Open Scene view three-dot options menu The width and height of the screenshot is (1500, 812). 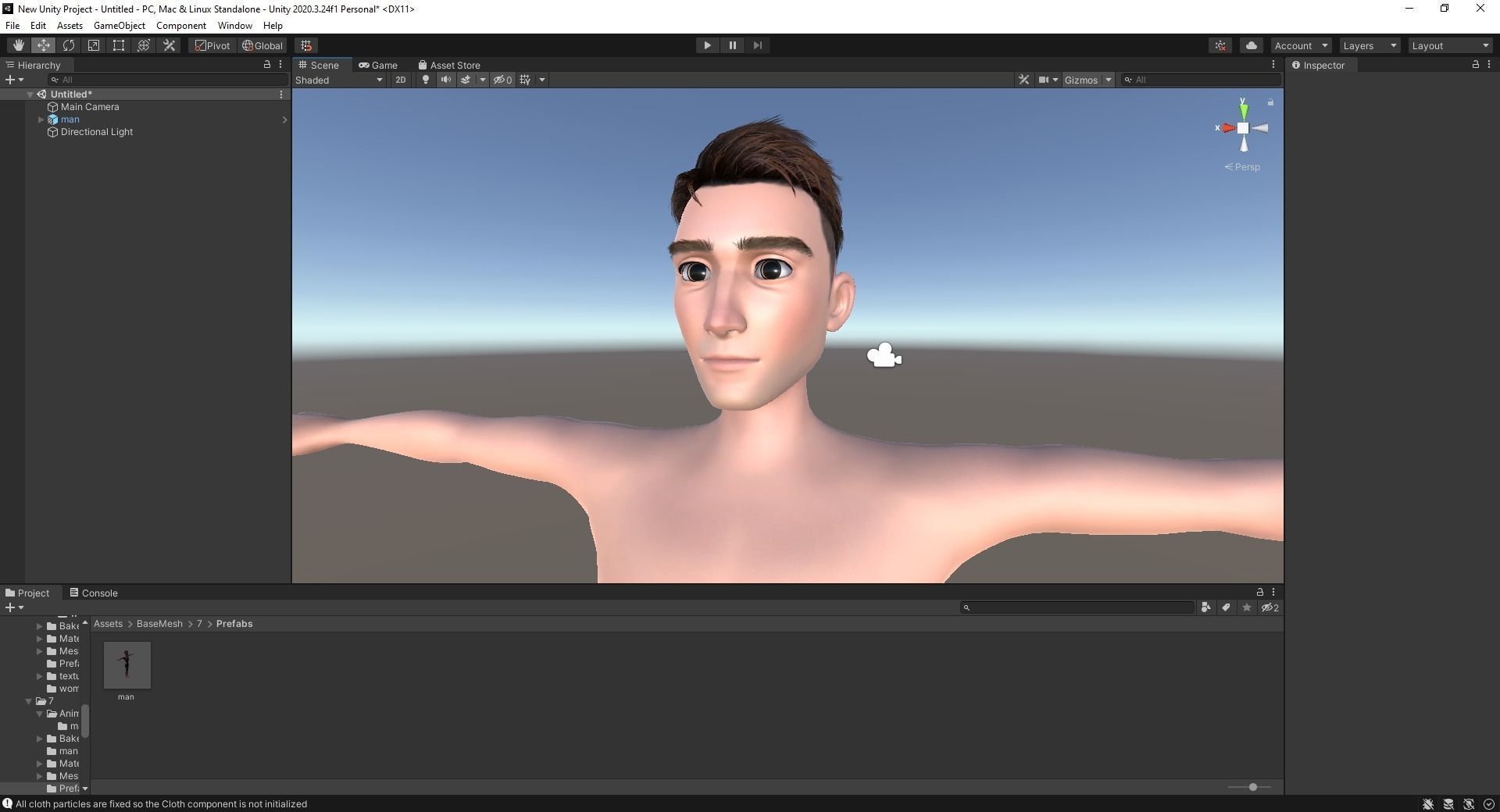click(x=1273, y=65)
